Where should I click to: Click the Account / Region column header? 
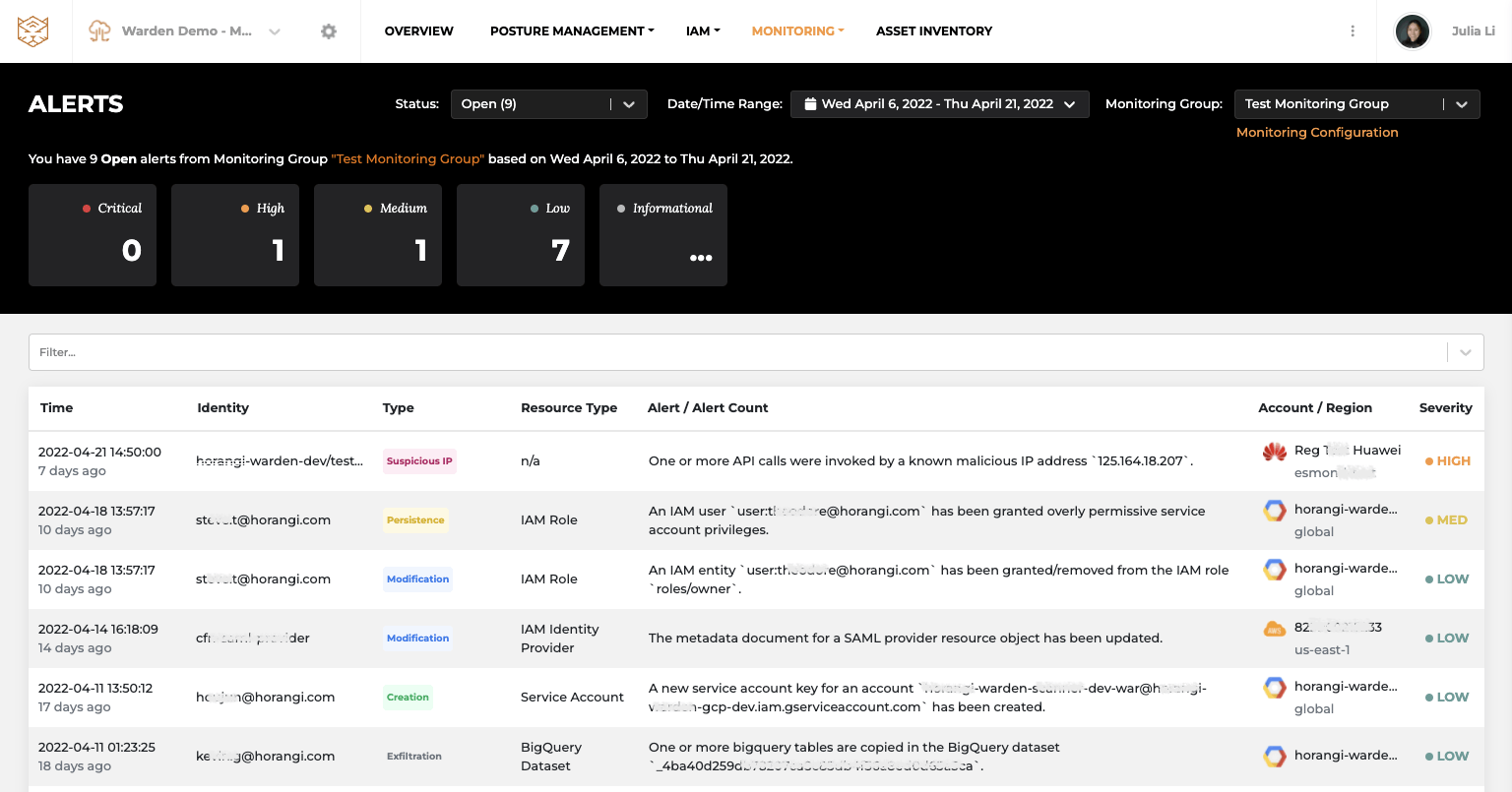tap(1315, 407)
